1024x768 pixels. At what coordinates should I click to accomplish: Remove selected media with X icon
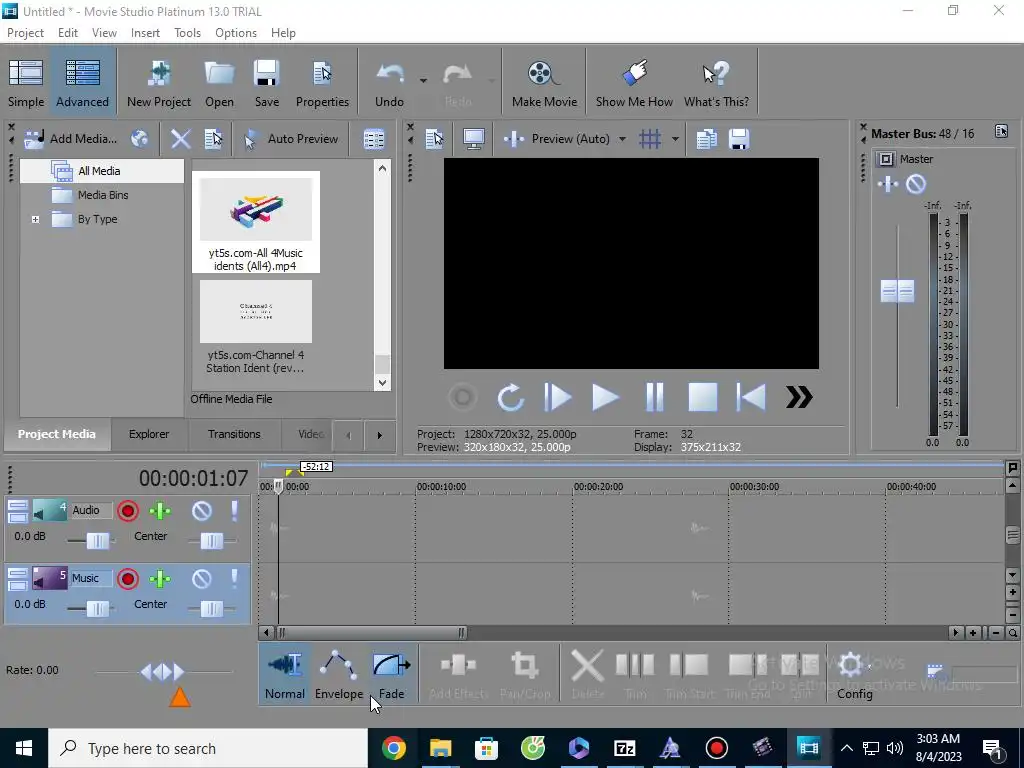(x=180, y=138)
